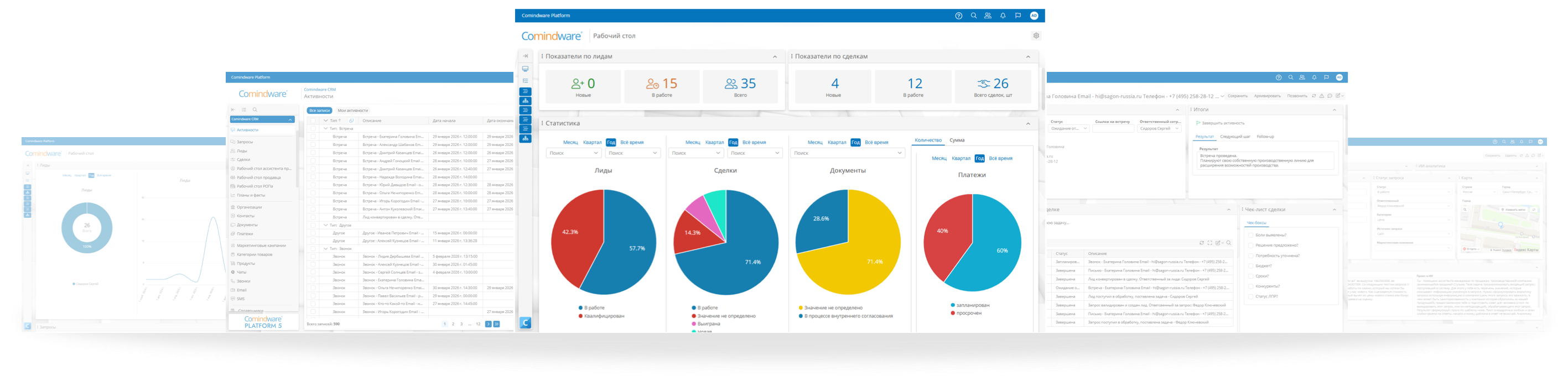
Task: Open dashboard settings gear next to Рабочий стол
Action: click(x=1036, y=36)
